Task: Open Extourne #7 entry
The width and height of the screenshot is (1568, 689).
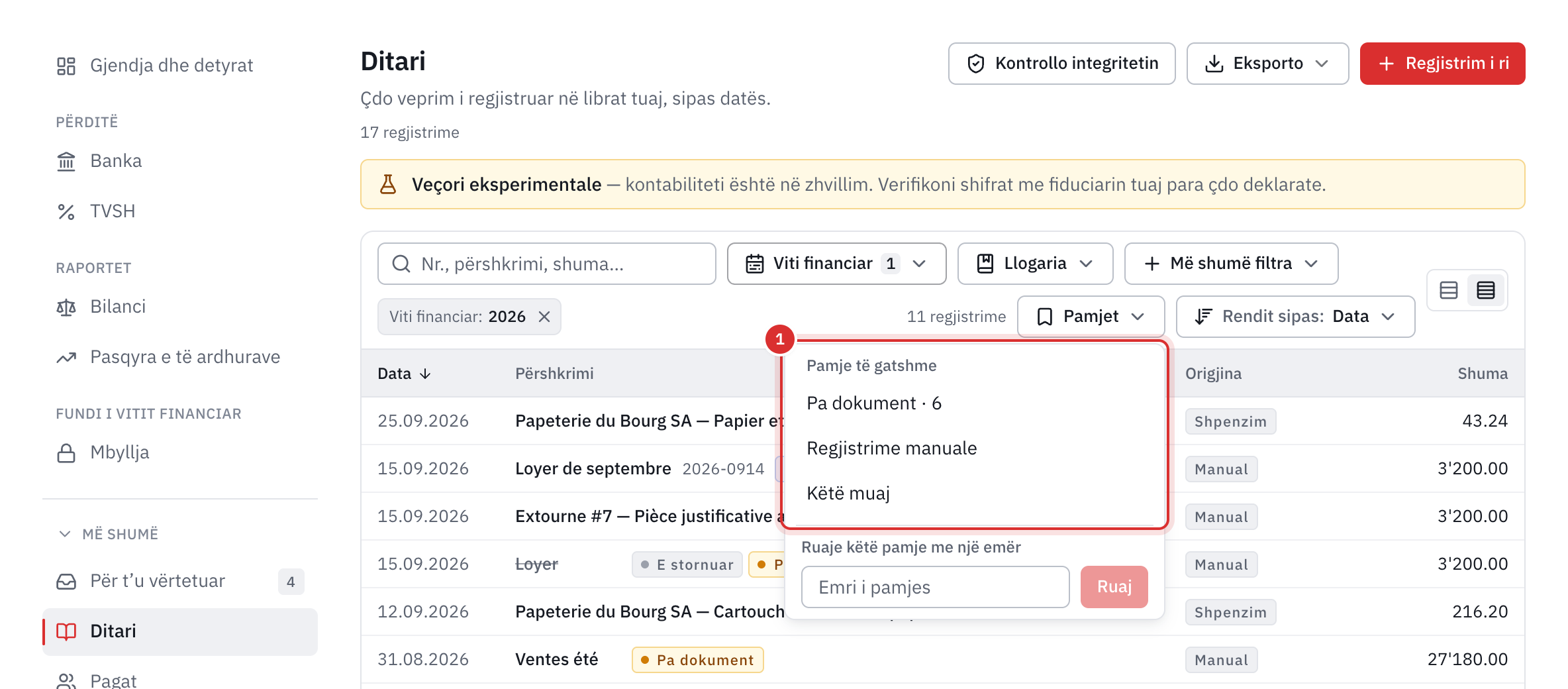Action: [649, 517]
